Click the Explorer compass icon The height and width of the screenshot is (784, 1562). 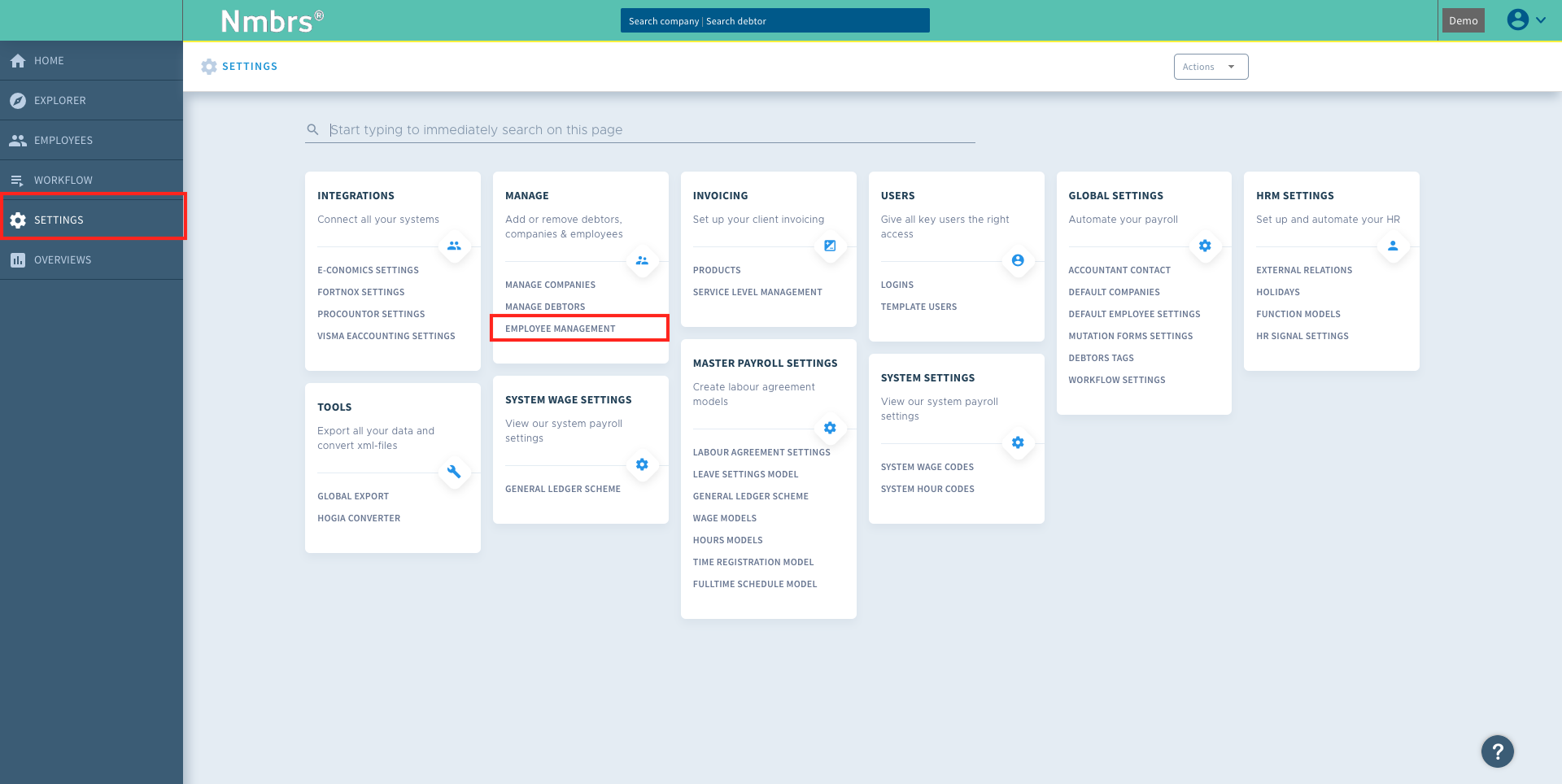tap(18, 101)
